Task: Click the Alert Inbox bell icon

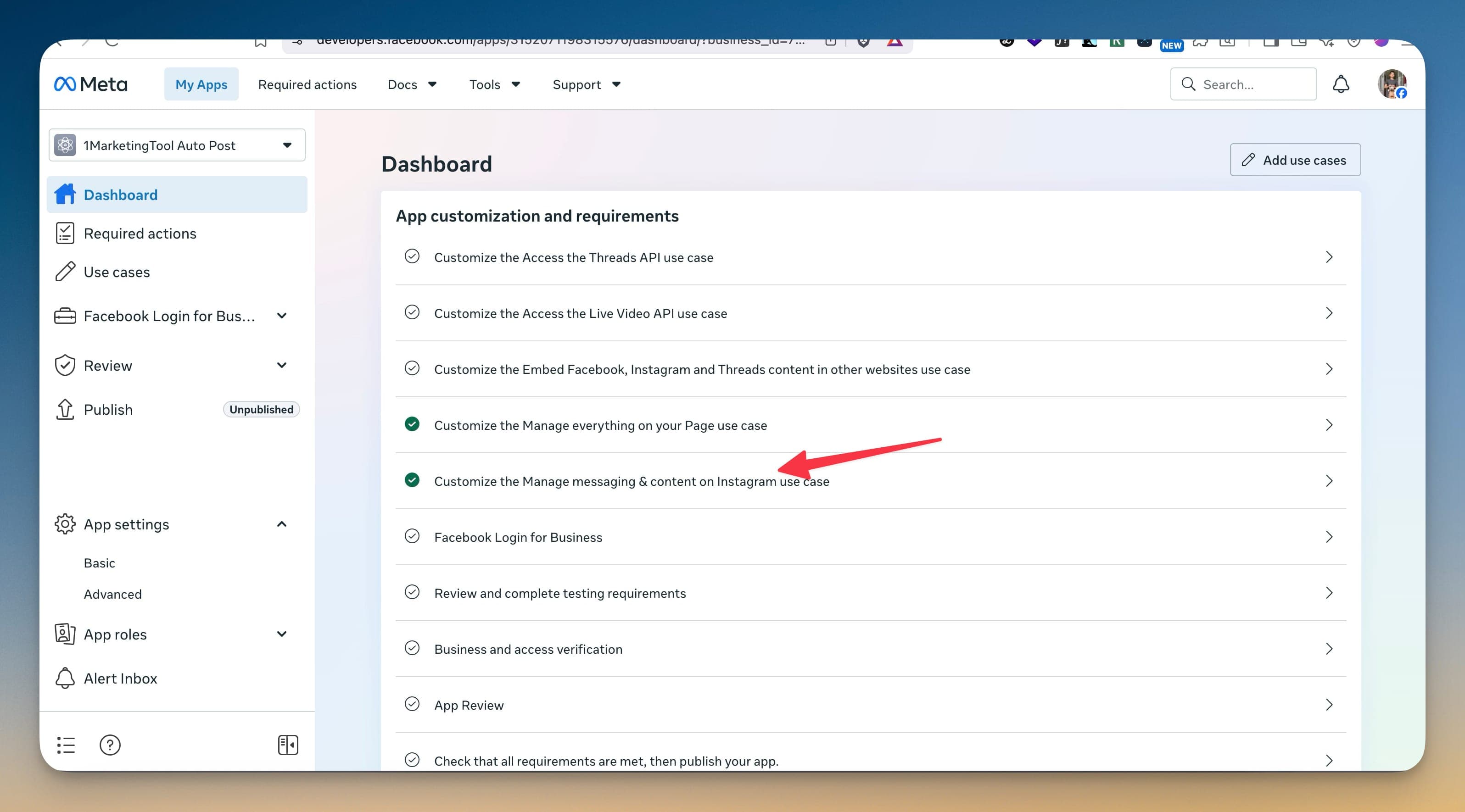Action: coord(65,678)
